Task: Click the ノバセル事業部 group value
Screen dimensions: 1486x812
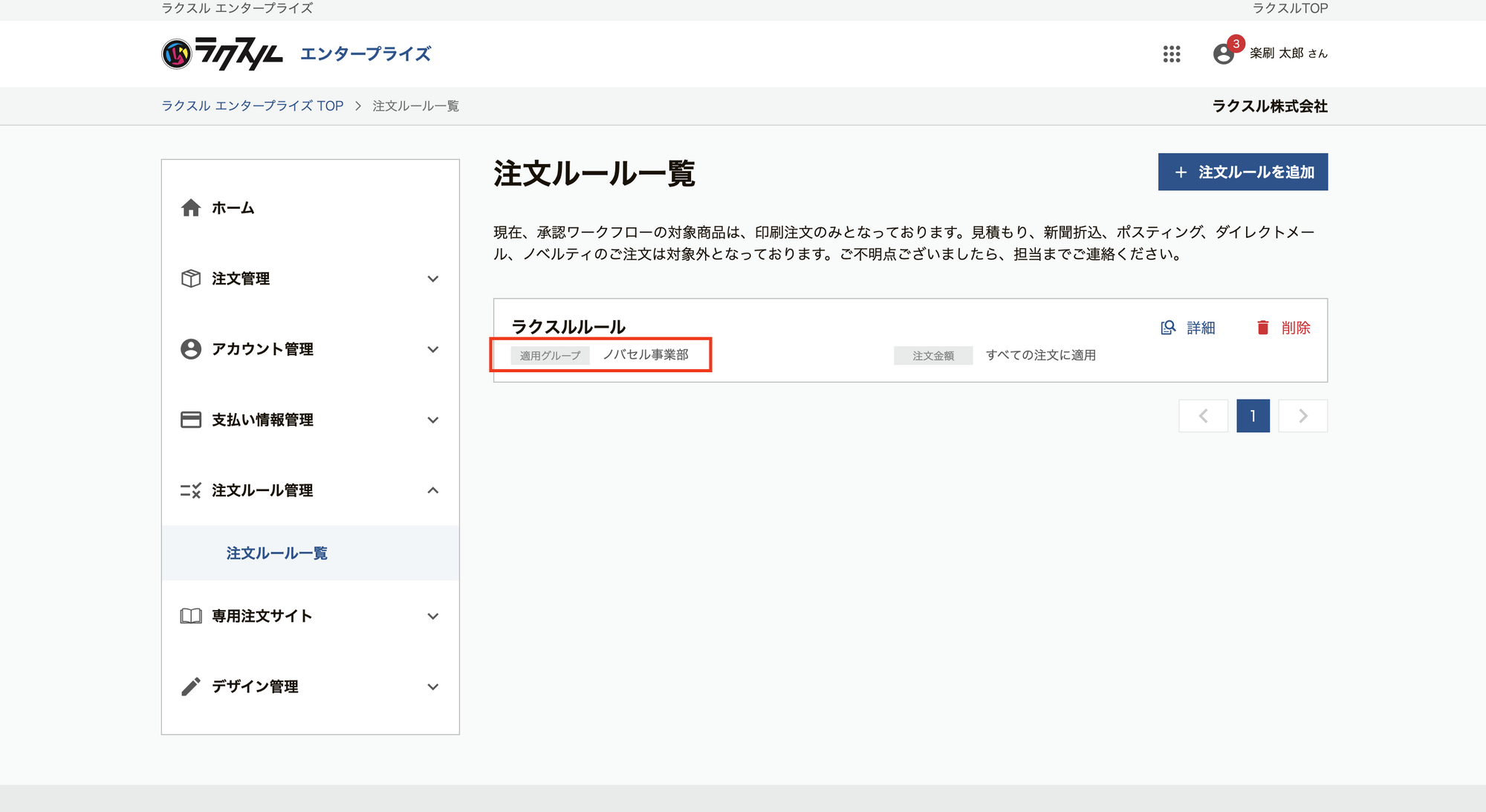Action: 646,355
